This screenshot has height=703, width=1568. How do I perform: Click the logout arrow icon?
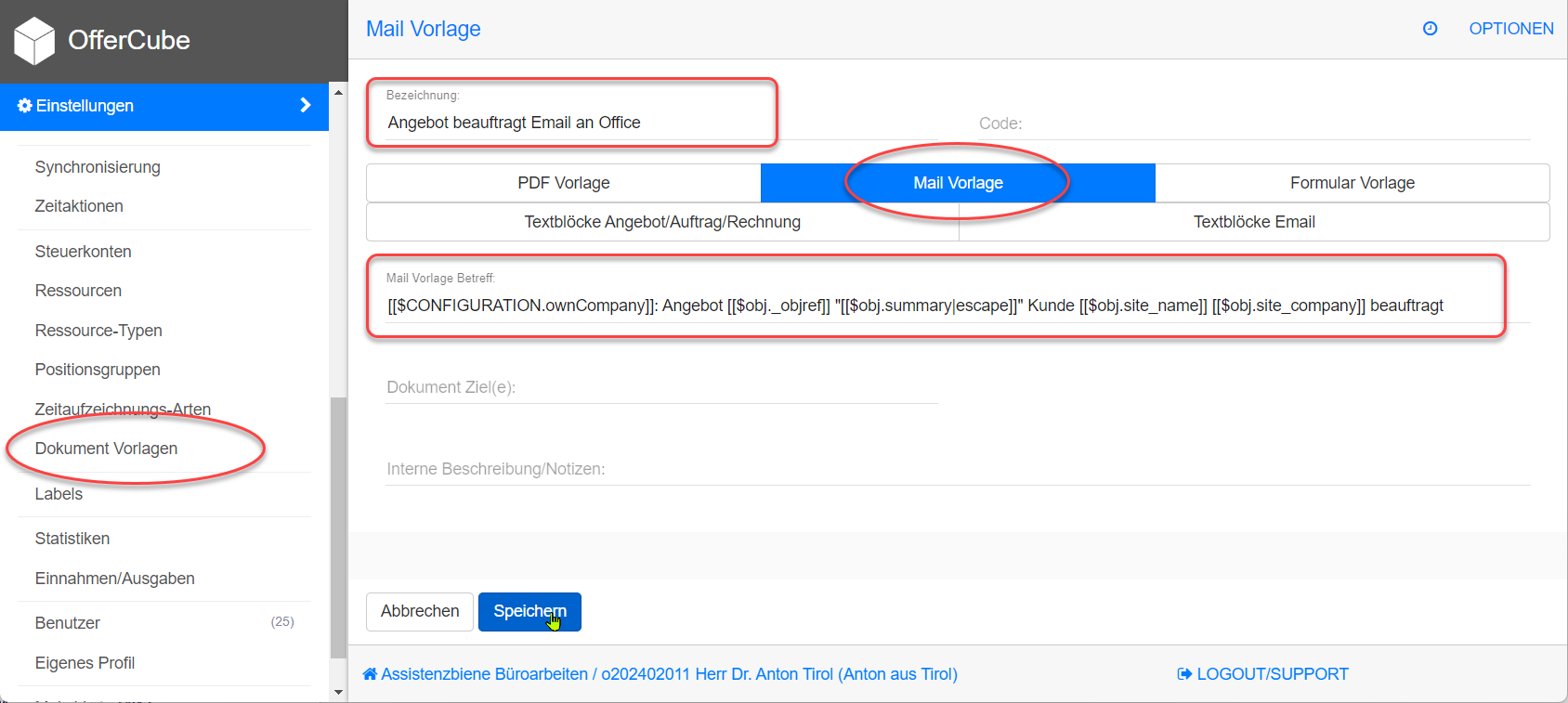(1184, 674)
